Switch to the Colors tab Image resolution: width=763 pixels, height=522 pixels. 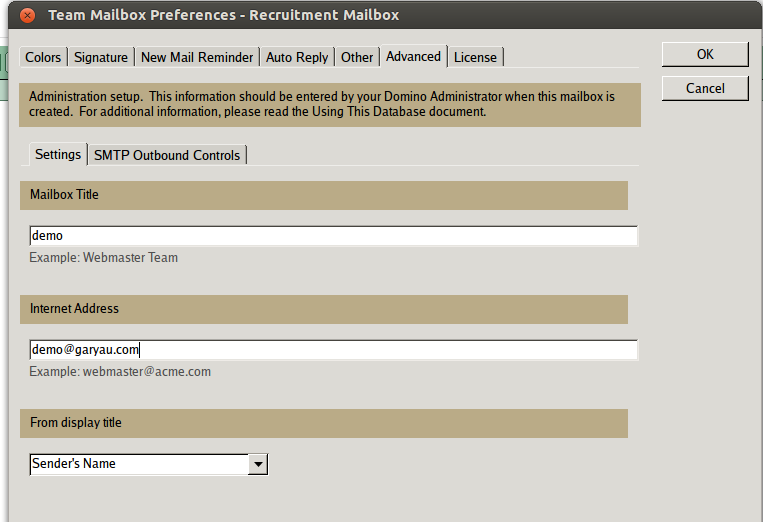(43, 57)
